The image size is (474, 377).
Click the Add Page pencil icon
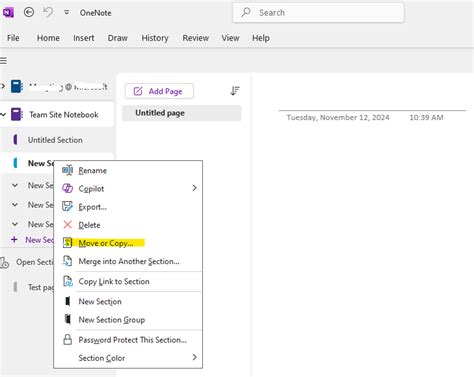click(138, 91)
